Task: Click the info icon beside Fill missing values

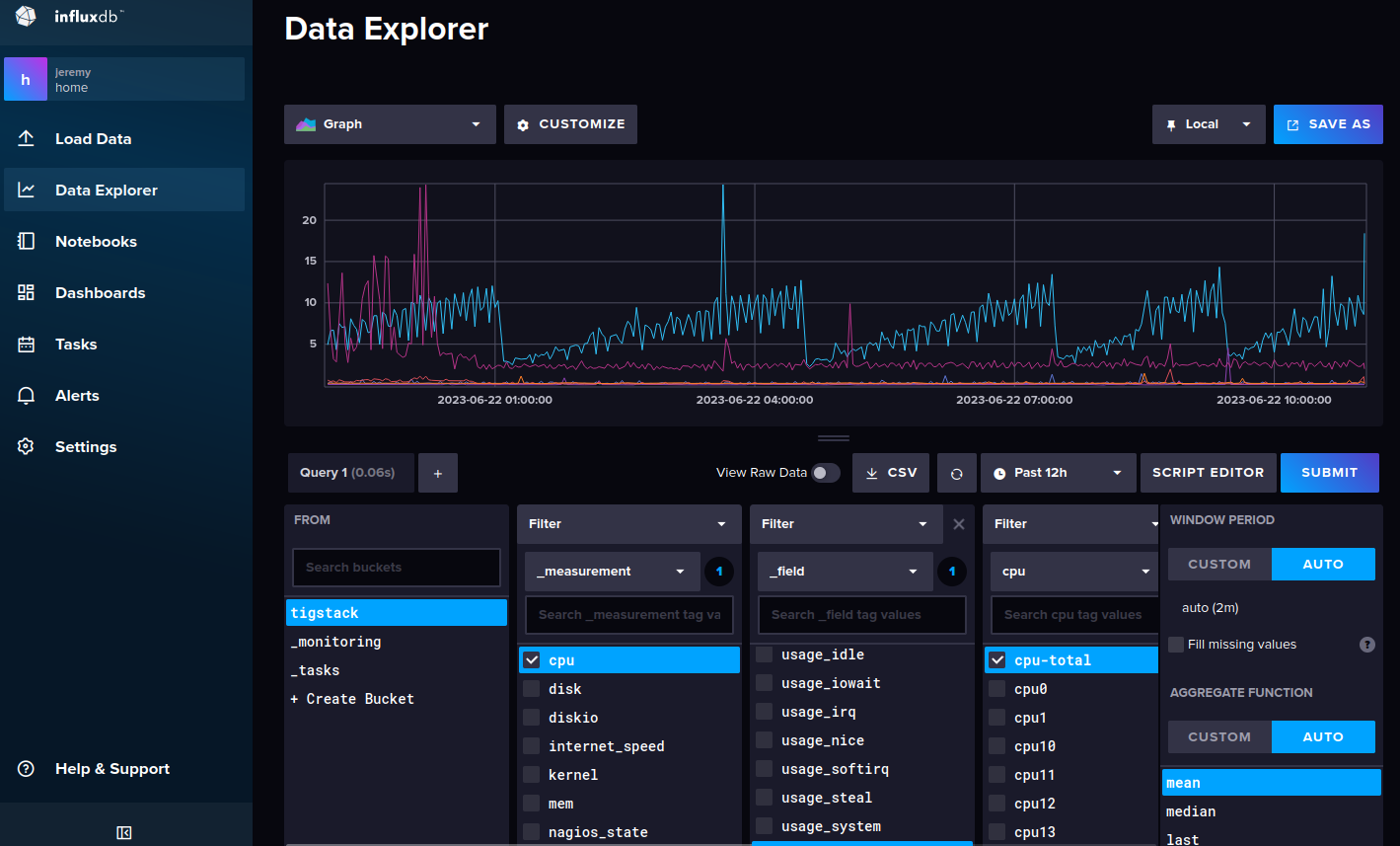Action: click(x=1367, y=644)
